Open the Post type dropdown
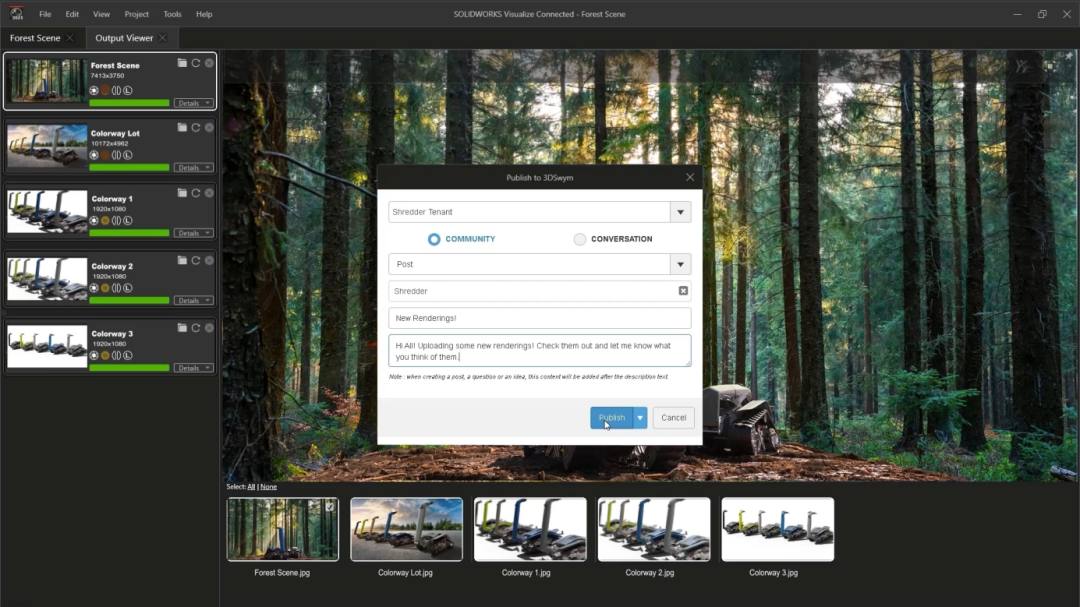This screenshot has width=1080, height=607. 680,263
